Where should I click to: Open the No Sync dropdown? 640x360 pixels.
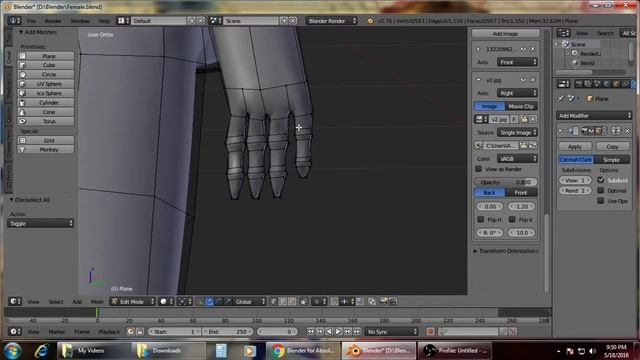point(392,331)
